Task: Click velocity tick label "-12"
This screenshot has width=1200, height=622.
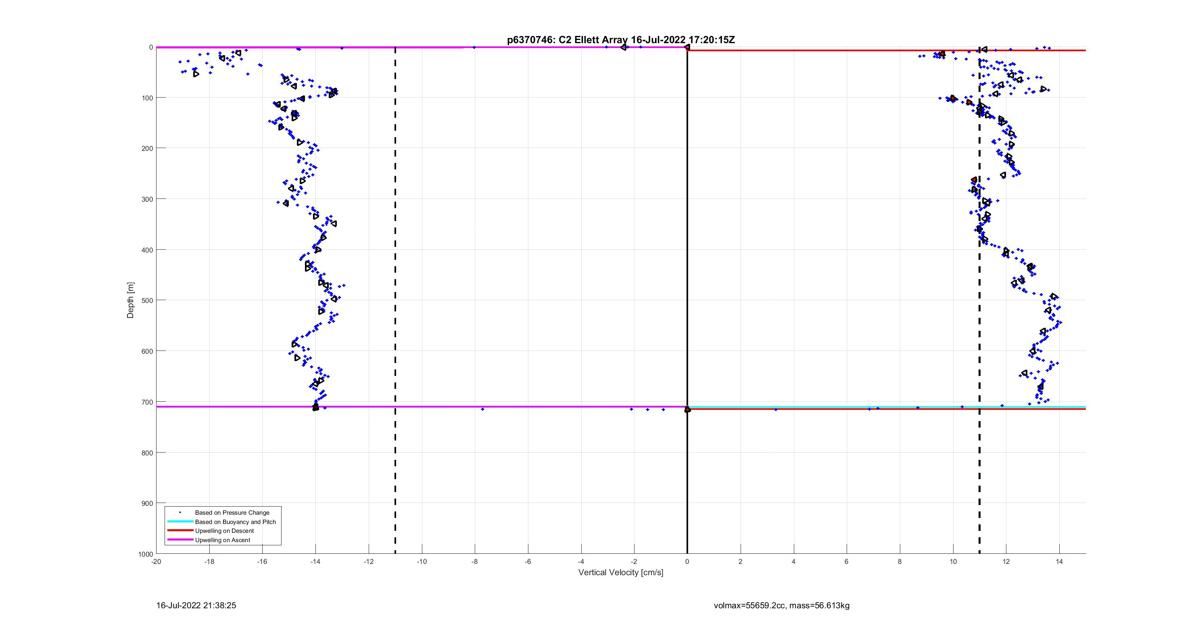Action: (368, 562)
